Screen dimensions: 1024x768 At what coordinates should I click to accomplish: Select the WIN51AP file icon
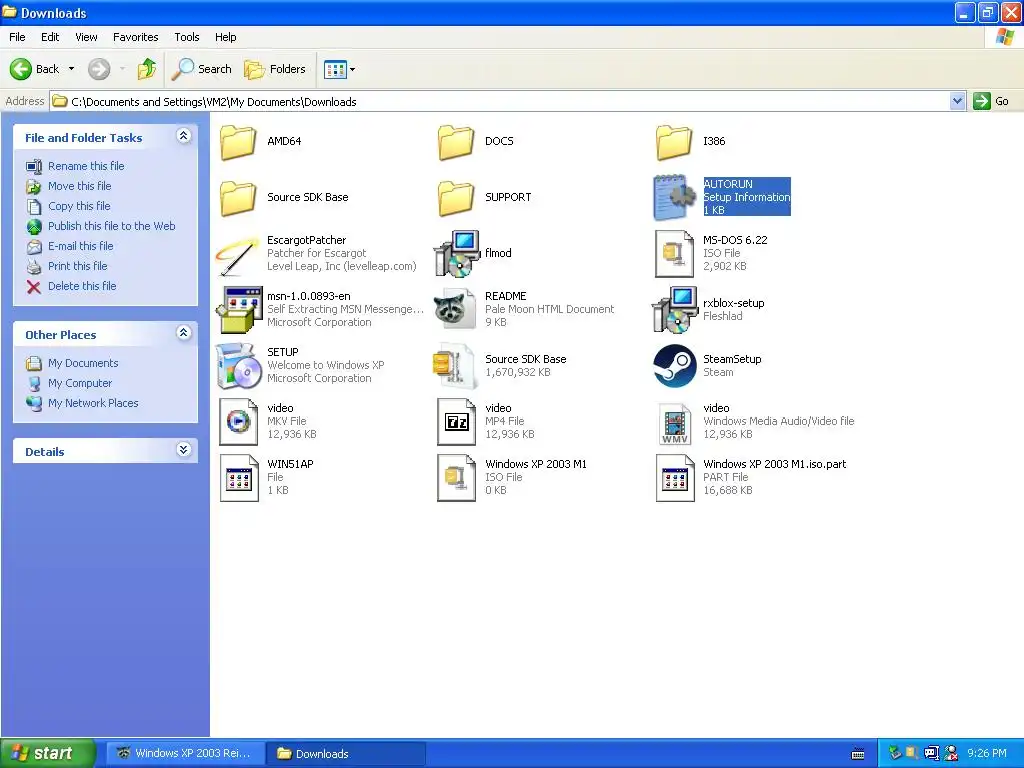[x=238, y=477]
